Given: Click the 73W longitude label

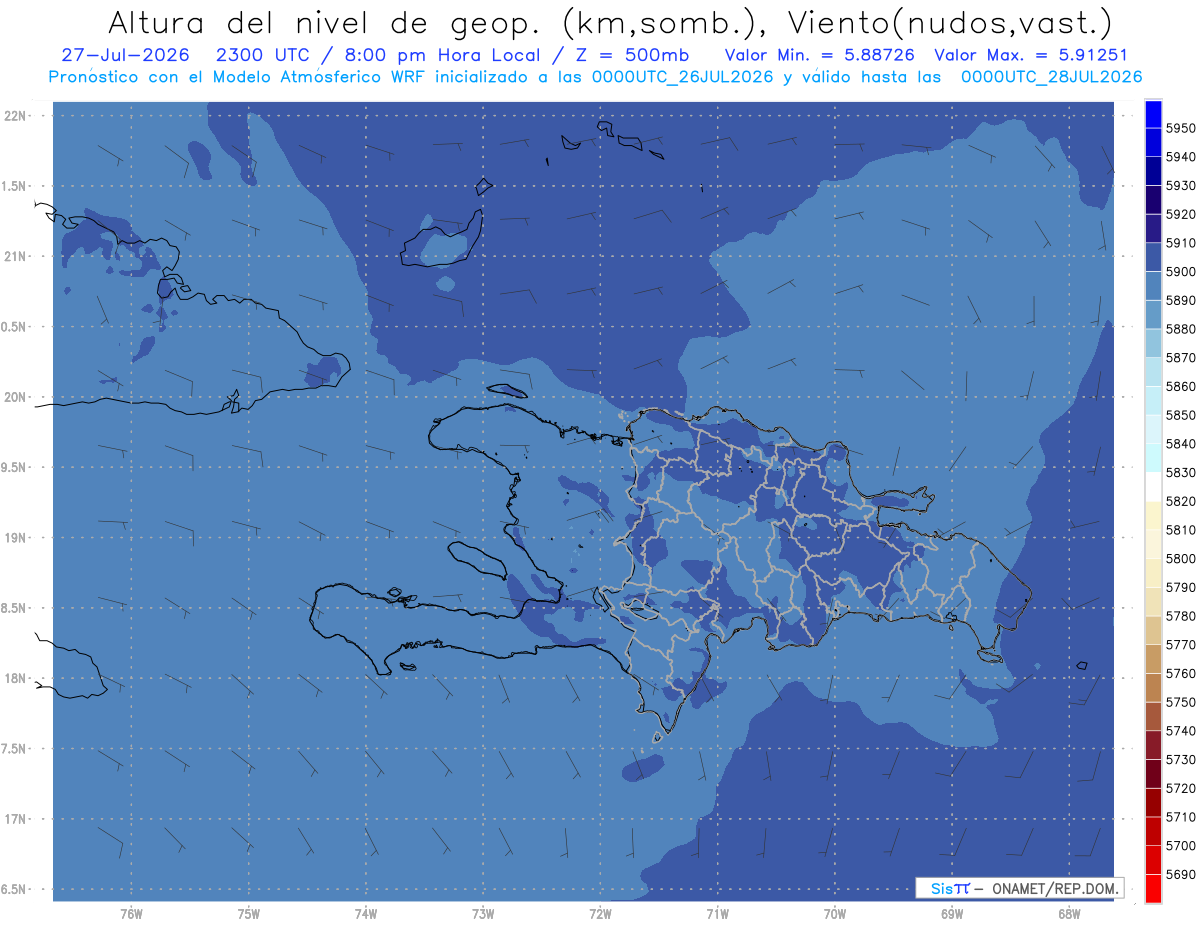Looking at the screenshot, I should point(483,913).
